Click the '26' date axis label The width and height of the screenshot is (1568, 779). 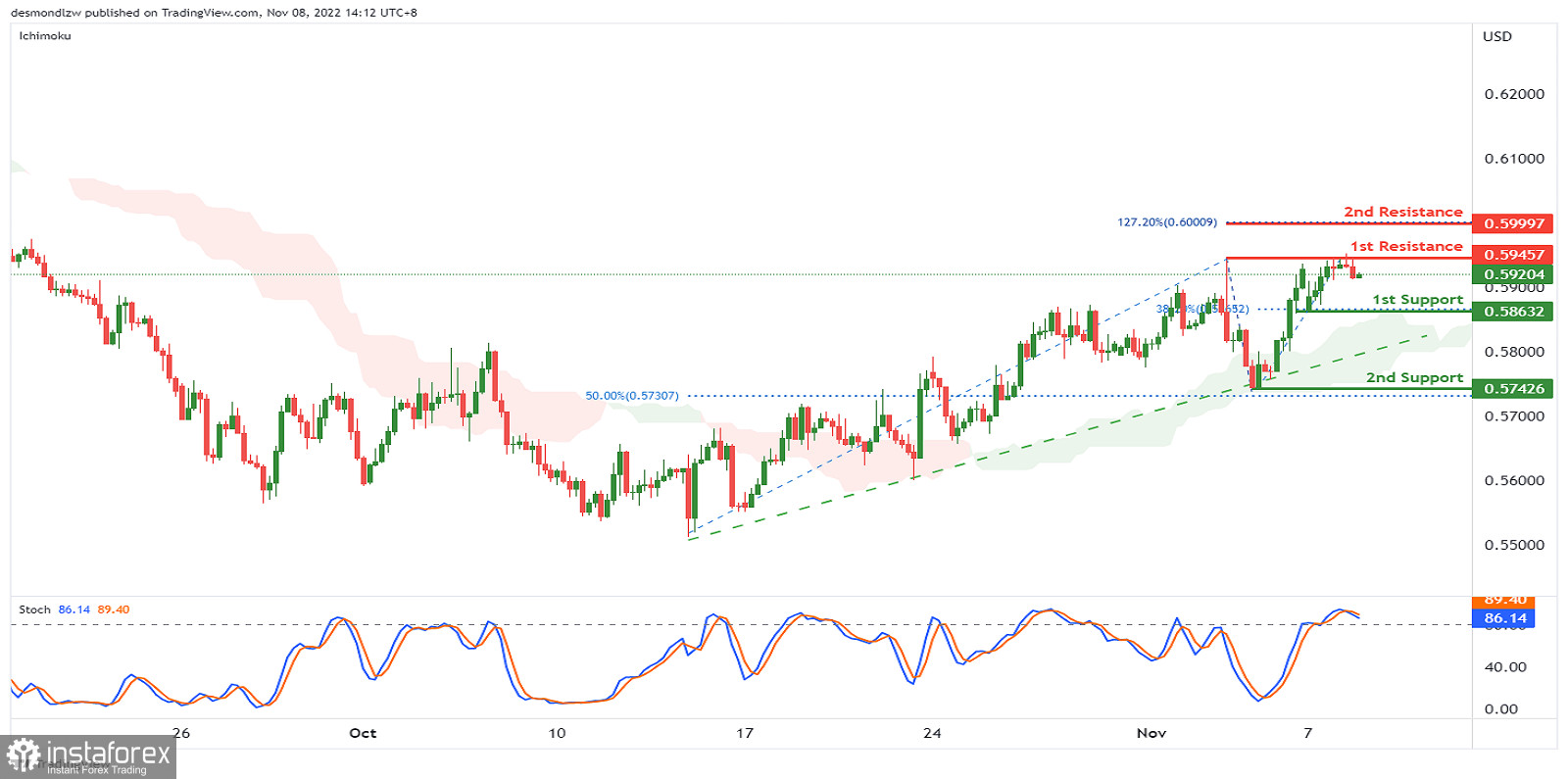(180, 733)
